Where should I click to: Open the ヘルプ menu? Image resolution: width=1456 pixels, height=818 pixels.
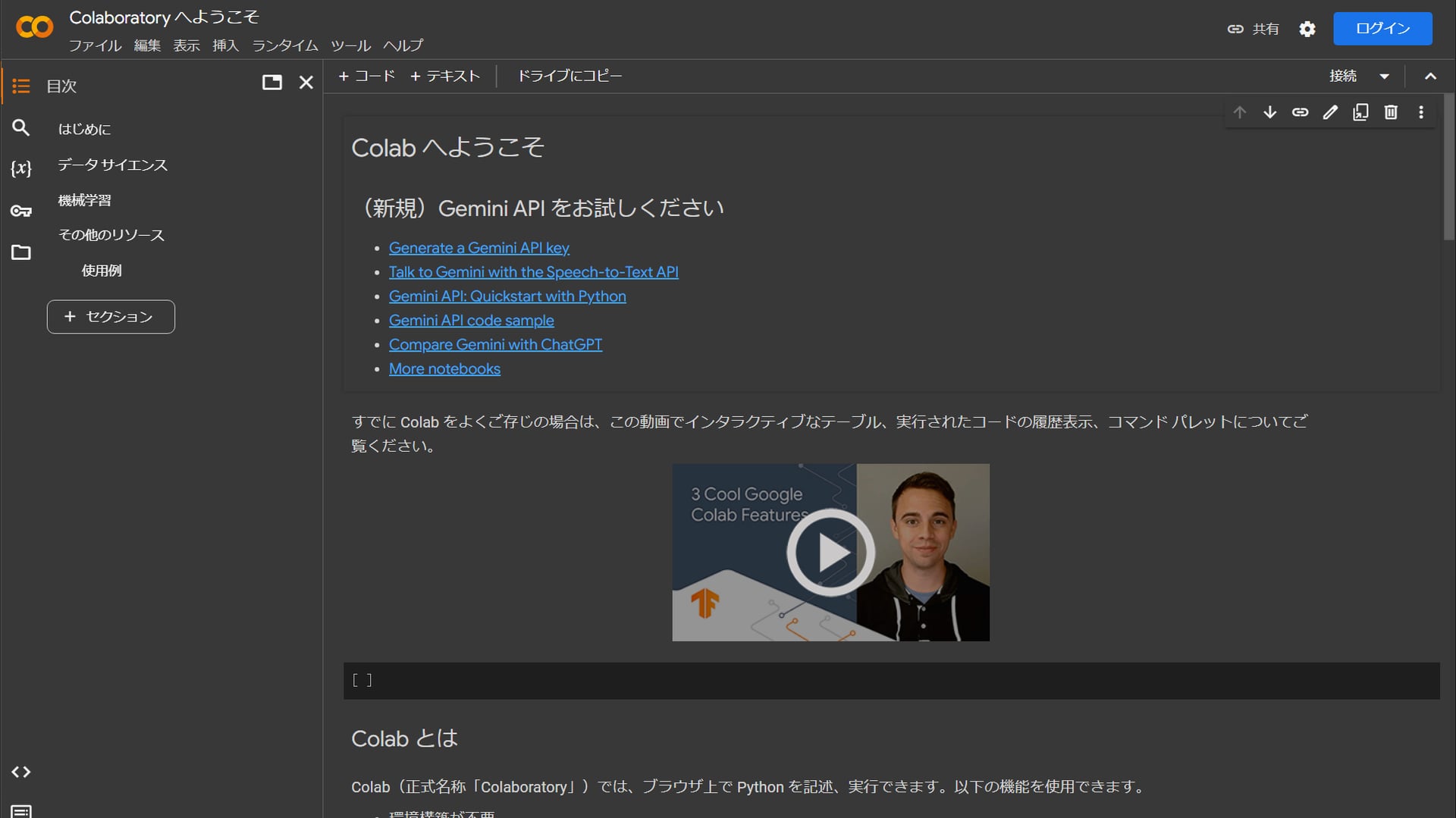[x=403, y=45]
